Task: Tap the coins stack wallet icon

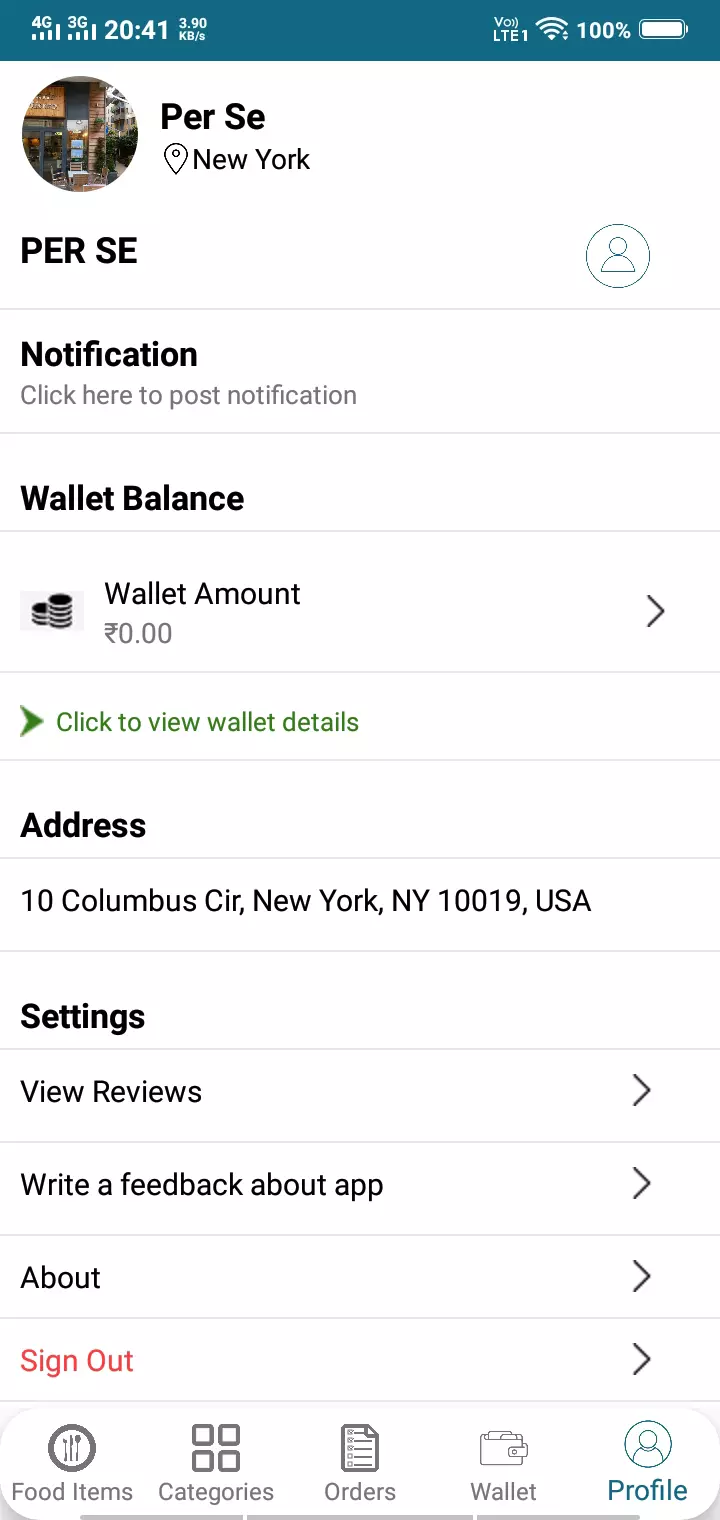Action: click(x=52, y=611)
